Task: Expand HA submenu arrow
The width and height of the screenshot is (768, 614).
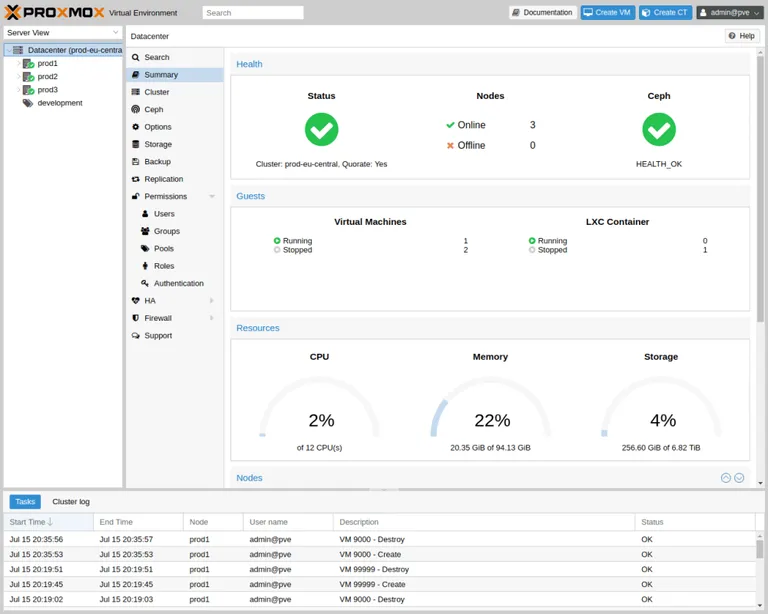Action: pos(212,301)
